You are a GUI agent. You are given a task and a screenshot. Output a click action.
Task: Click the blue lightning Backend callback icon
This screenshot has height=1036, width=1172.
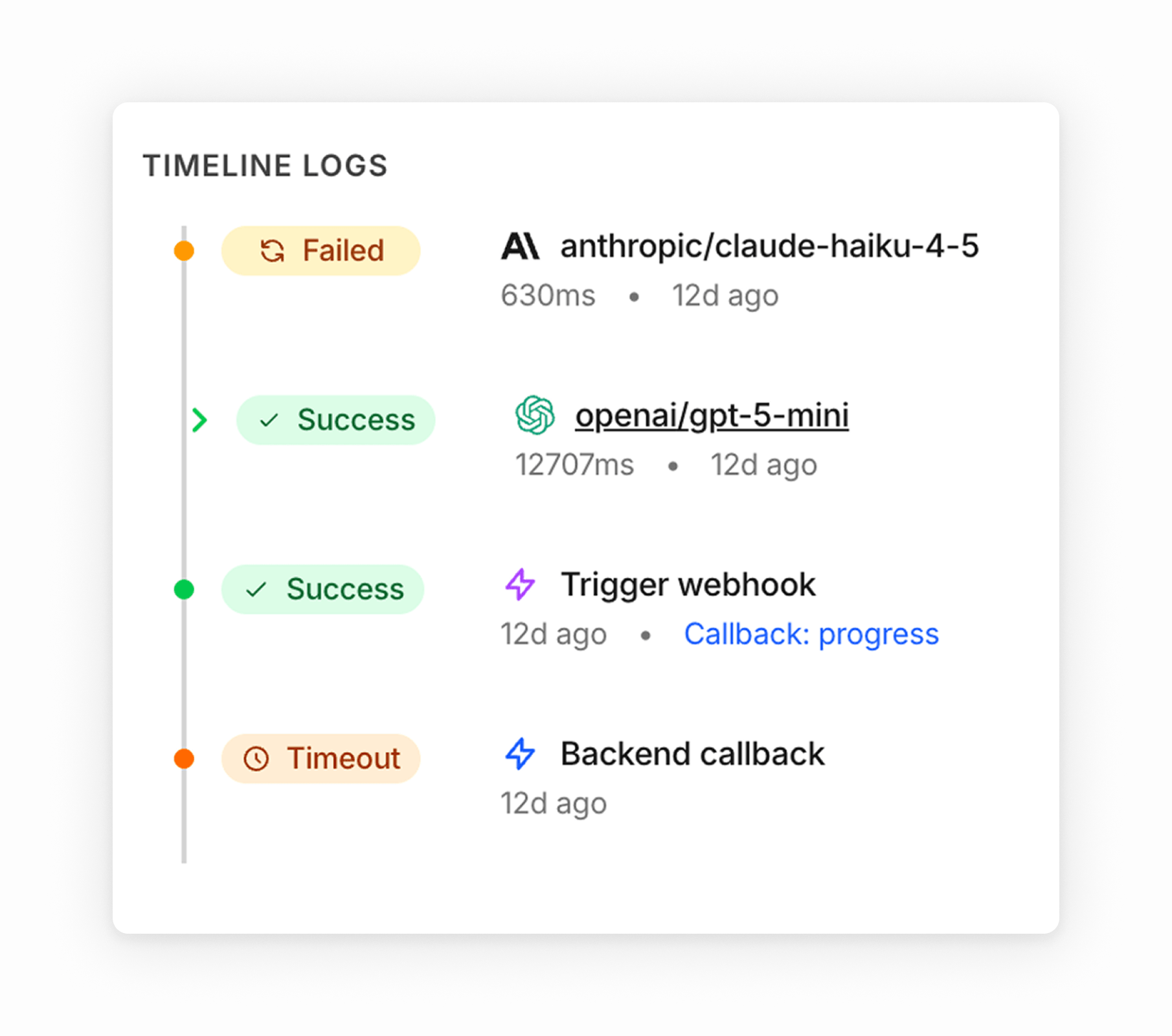coord(520,754)
